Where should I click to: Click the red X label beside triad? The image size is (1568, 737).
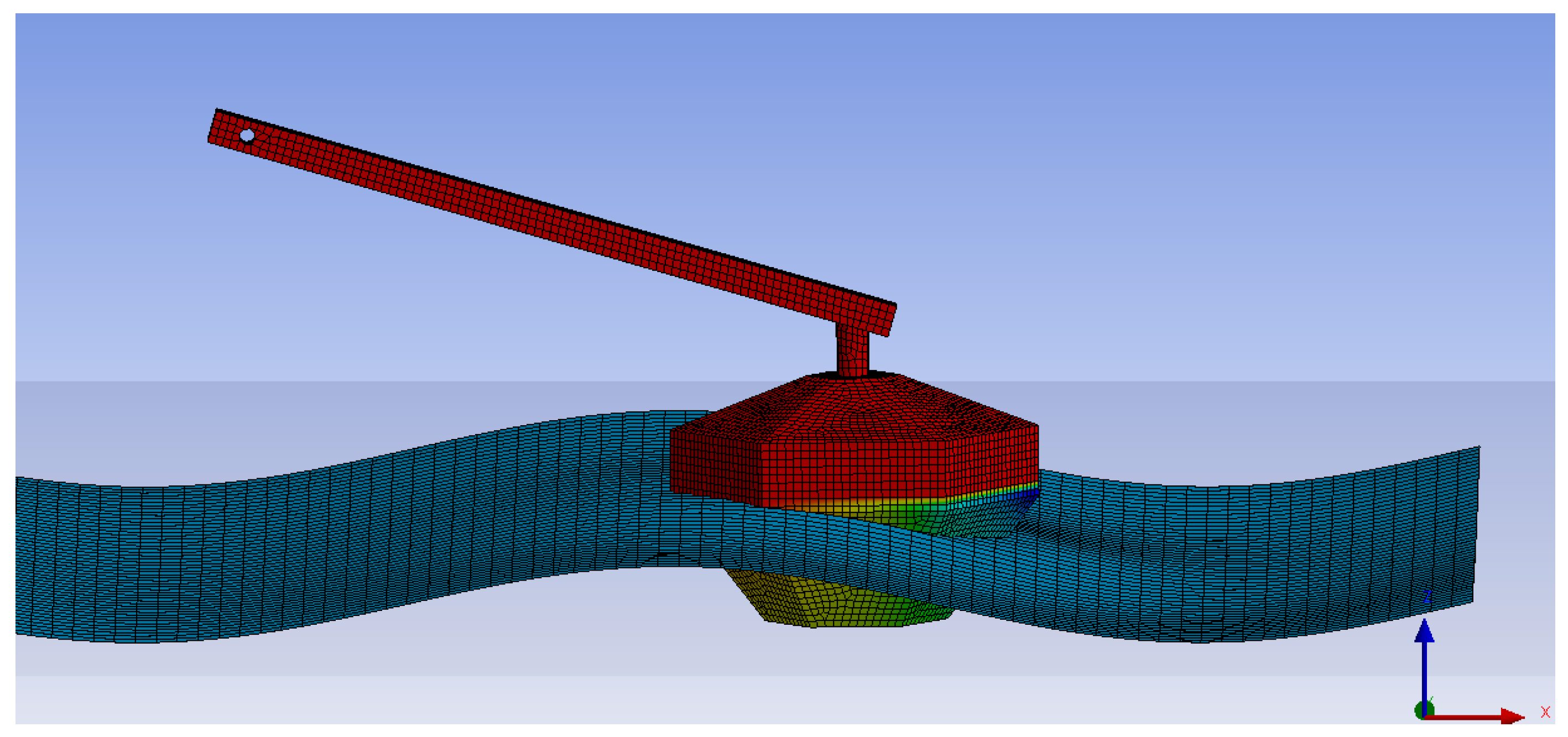click(x=1545, y=712)
